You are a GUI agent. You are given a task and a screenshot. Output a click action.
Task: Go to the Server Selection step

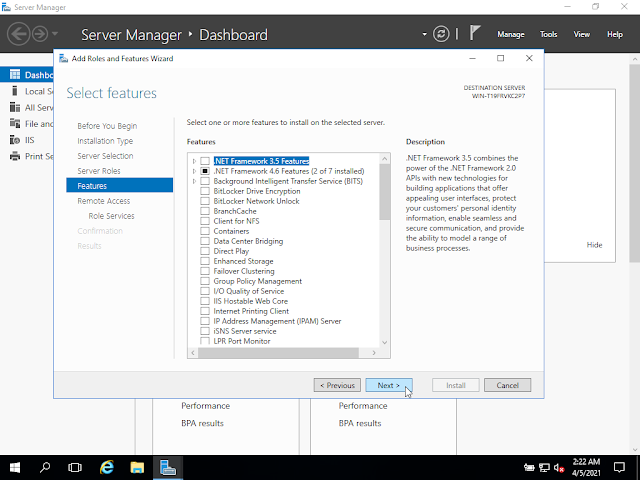point(105,156)
